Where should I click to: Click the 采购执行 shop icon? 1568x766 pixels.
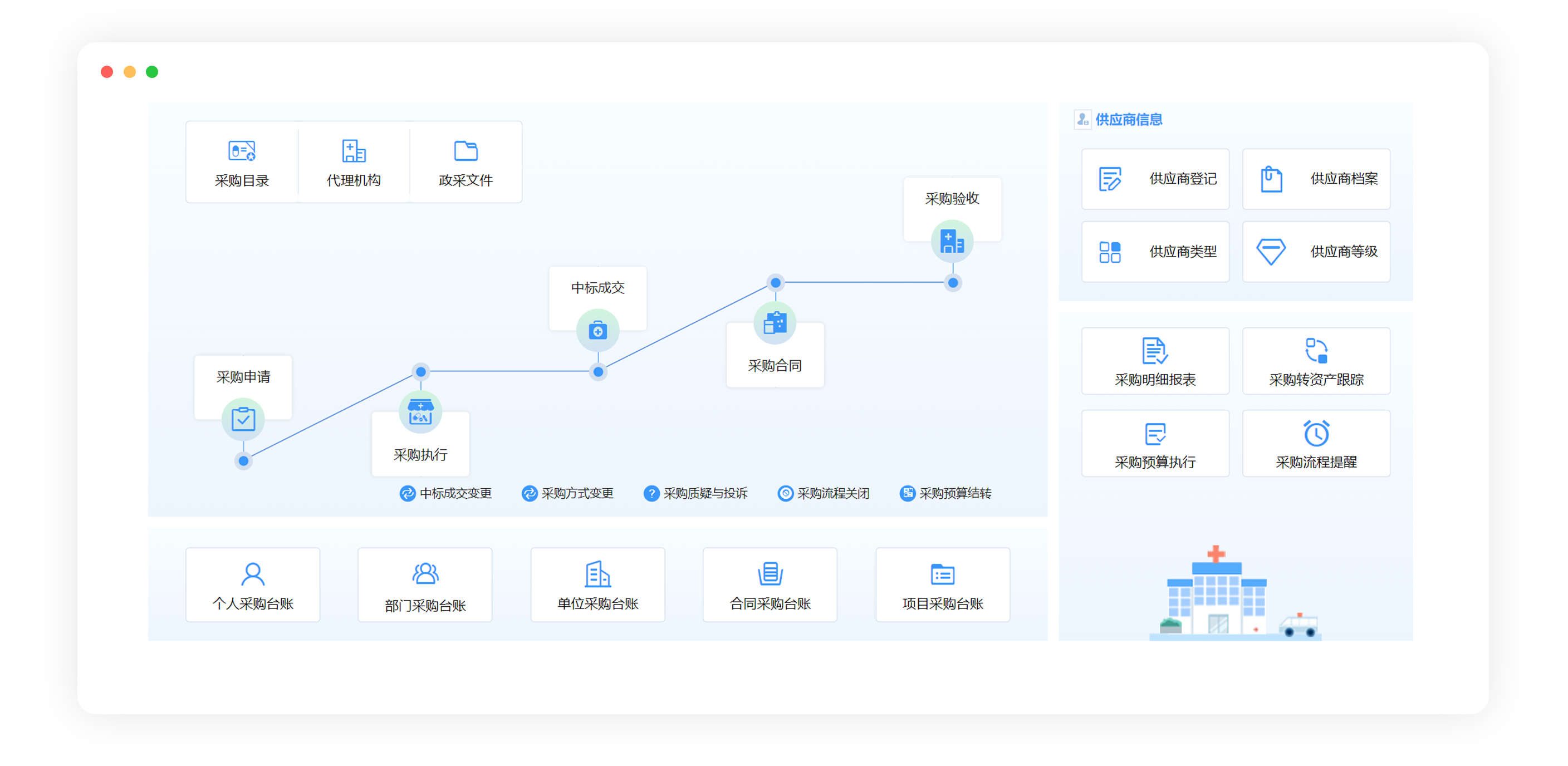pos(420,412)
